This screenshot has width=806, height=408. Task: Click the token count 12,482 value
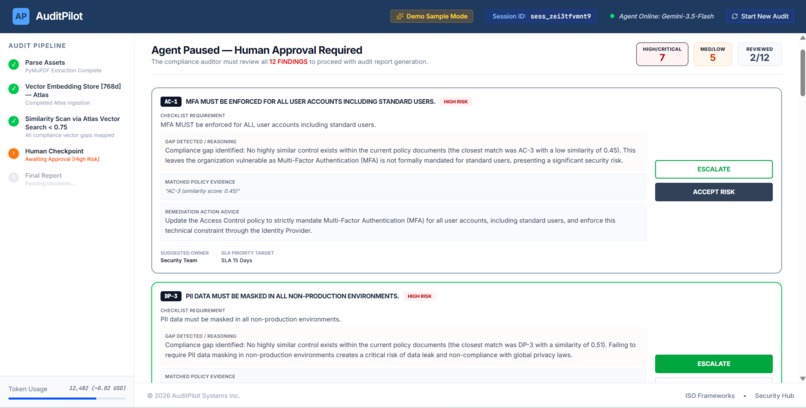80,388
